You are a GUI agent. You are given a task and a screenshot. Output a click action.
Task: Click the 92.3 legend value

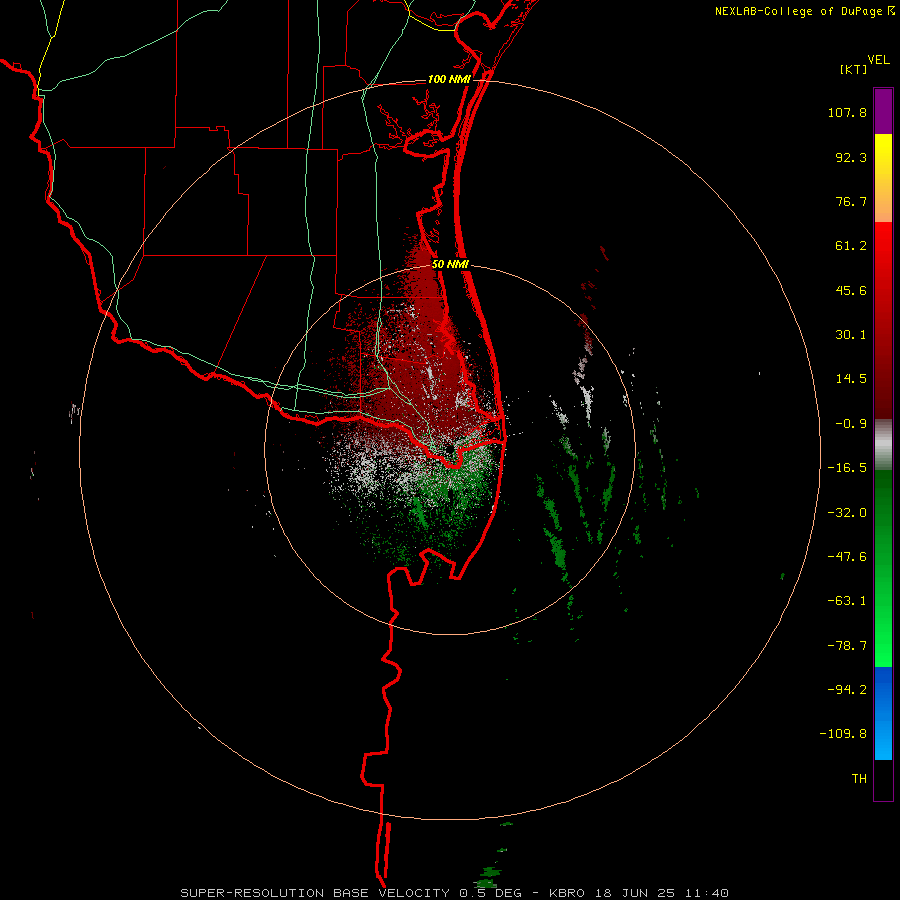[x=851, y=157]
